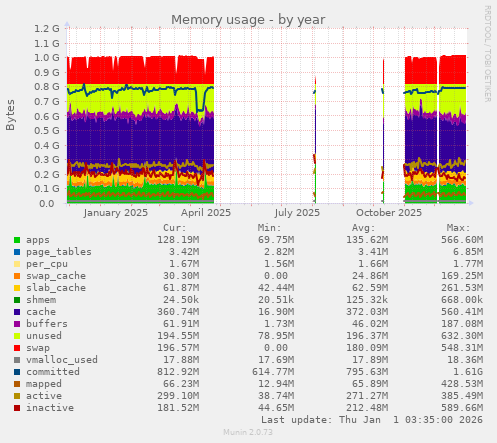Click the 'Avg:' column header
Screen dimensions: 497x443
pos(363,228)
